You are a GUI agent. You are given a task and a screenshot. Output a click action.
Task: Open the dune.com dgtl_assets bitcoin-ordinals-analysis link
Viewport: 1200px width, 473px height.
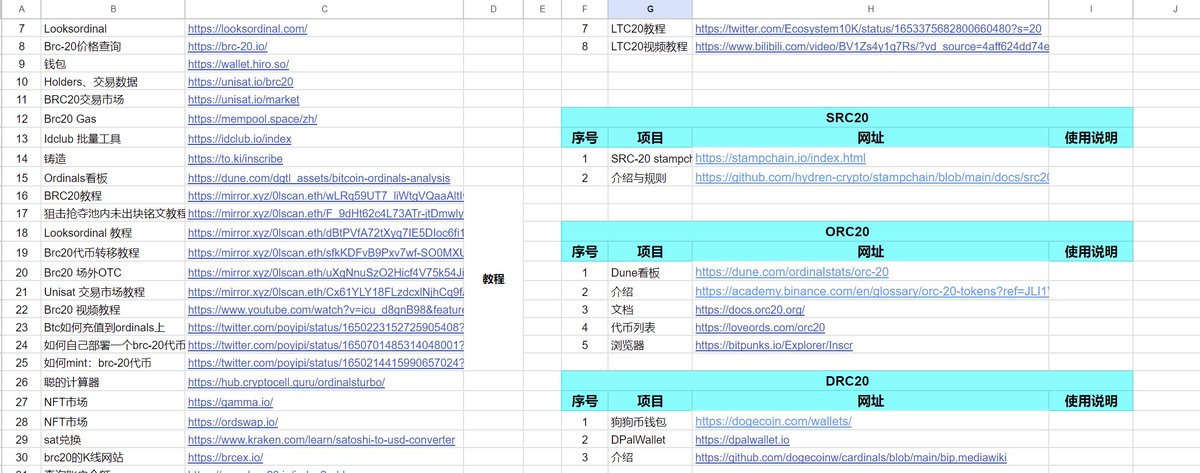[319, 178]
